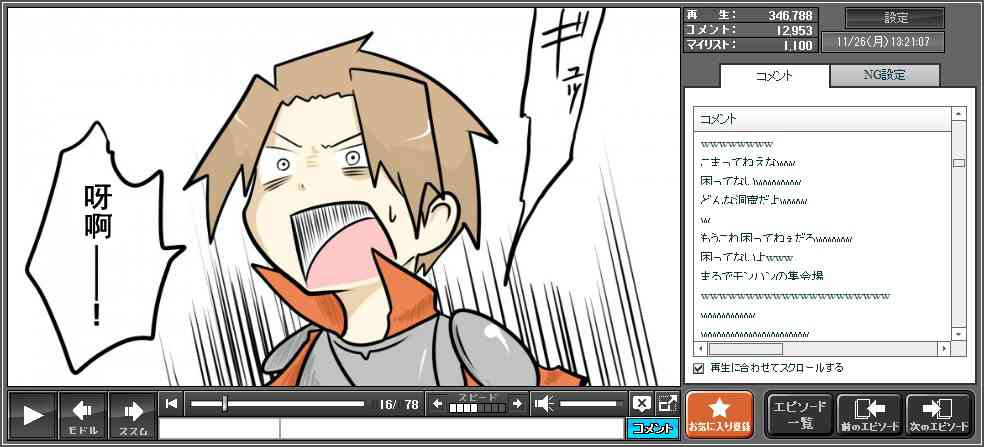Viewport: 984px width, 447px height.
Task: Switch to the NG設定 tab
Action: [884, 76]
